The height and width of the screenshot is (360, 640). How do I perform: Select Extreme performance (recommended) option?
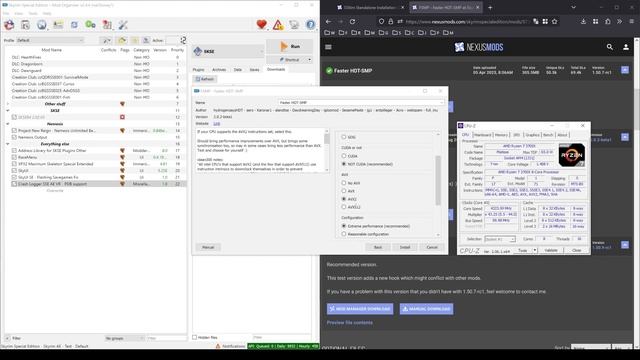coord(344,226)
